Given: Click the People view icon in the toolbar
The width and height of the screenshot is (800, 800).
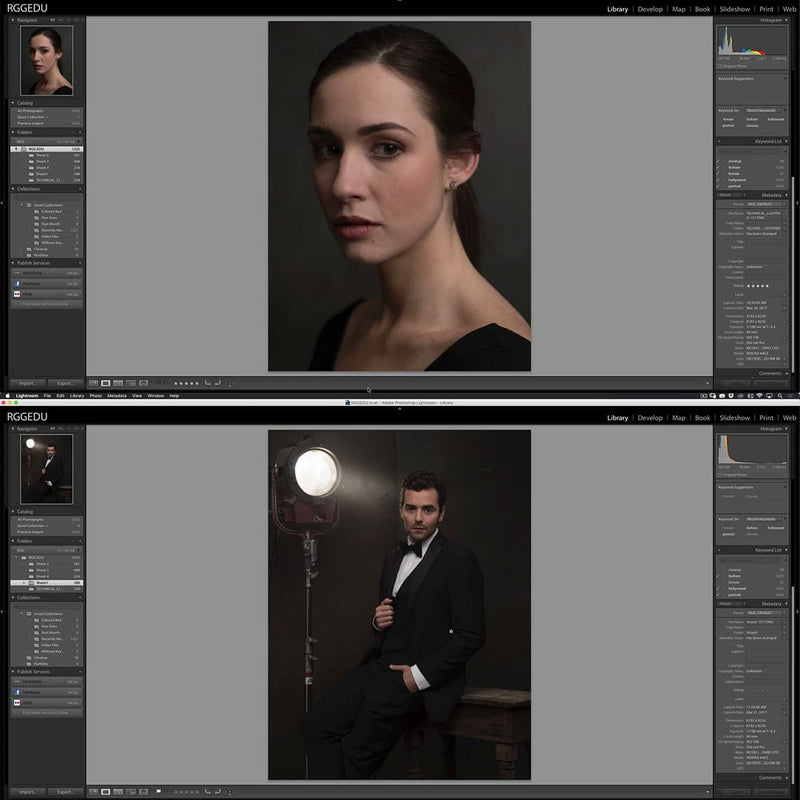Looking at the screenshot, I should pyautogui.click(x=143, y=383).
